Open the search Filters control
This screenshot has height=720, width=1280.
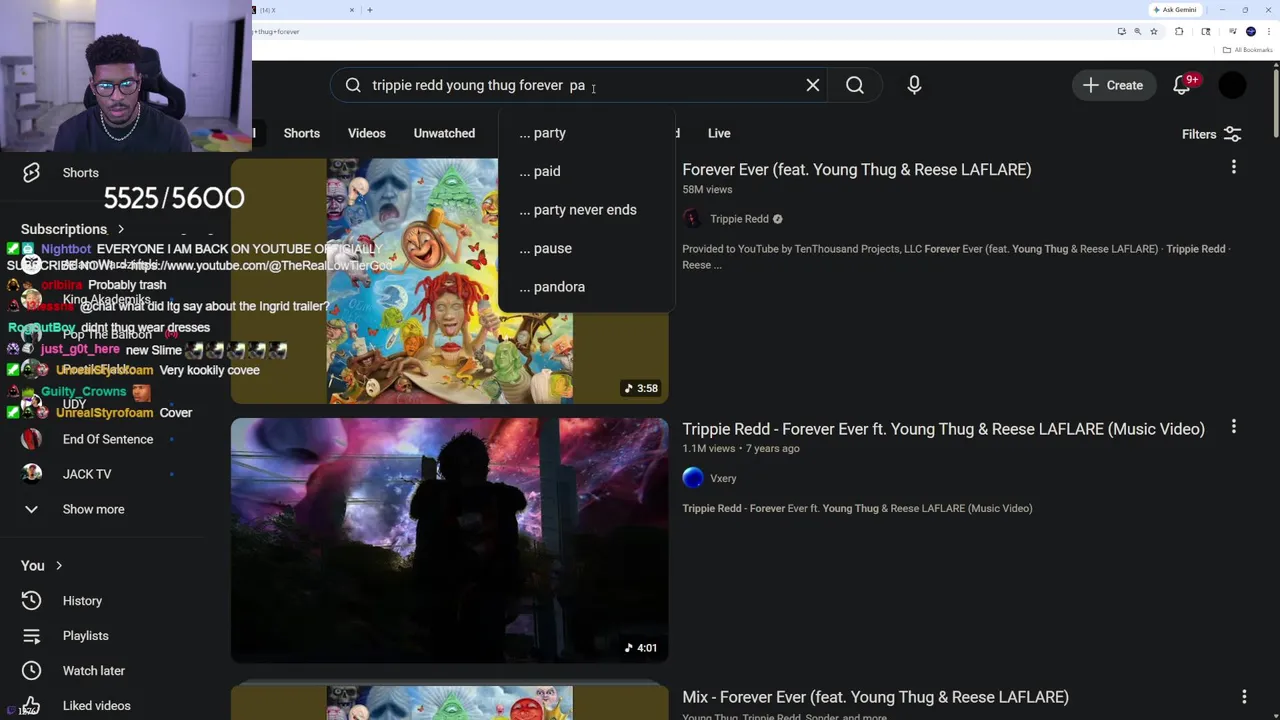[1211, 134]
